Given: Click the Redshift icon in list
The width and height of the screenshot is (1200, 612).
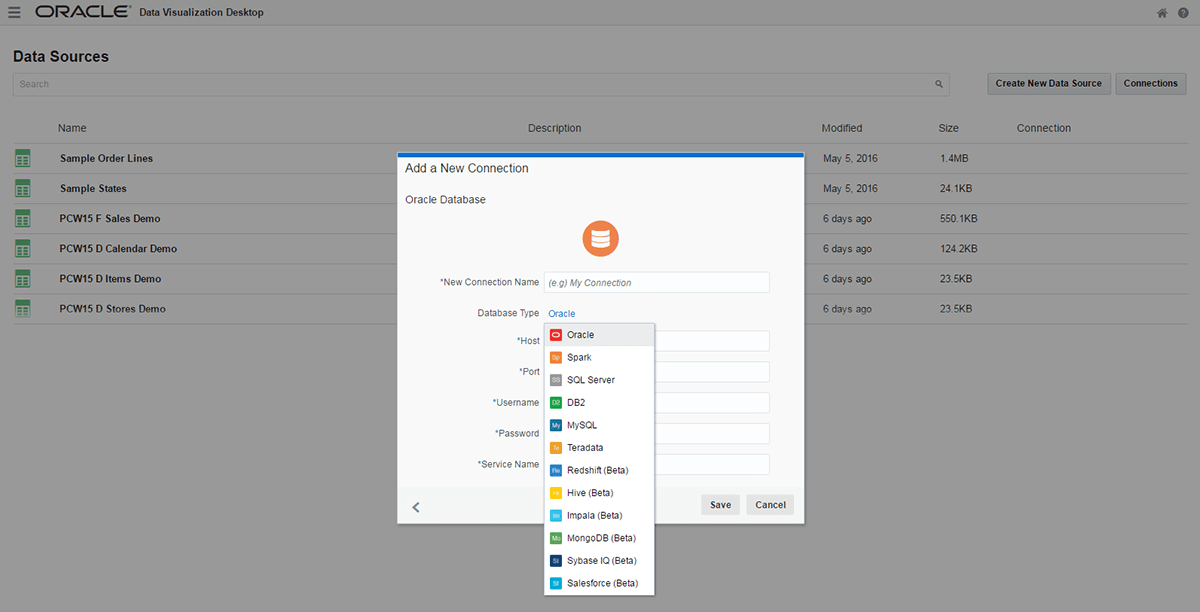Looking at the screenshot, I should click(x=556, y=470).
